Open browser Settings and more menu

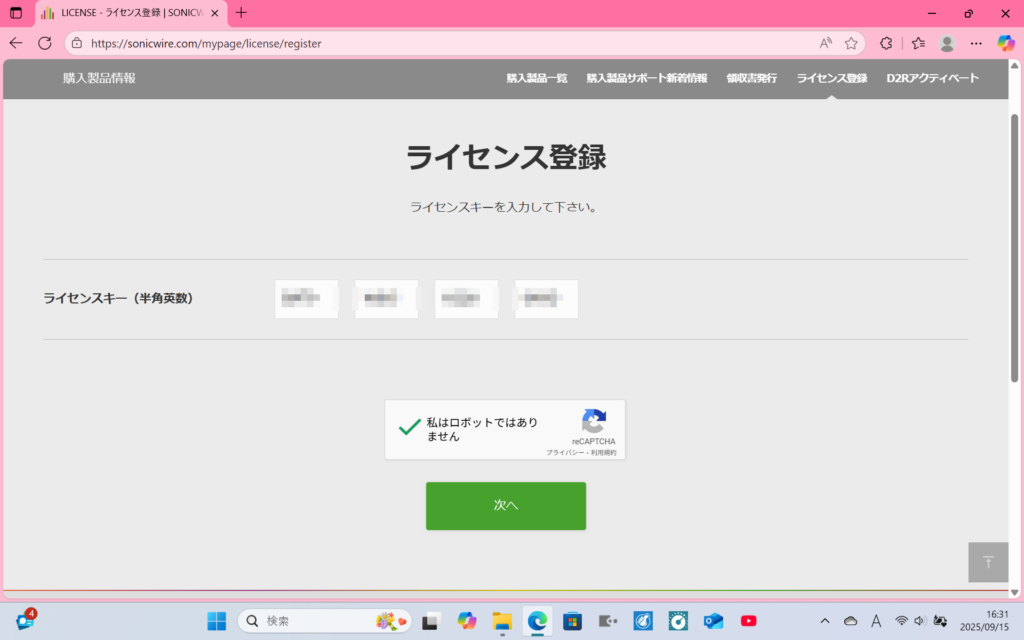(976, 43)
